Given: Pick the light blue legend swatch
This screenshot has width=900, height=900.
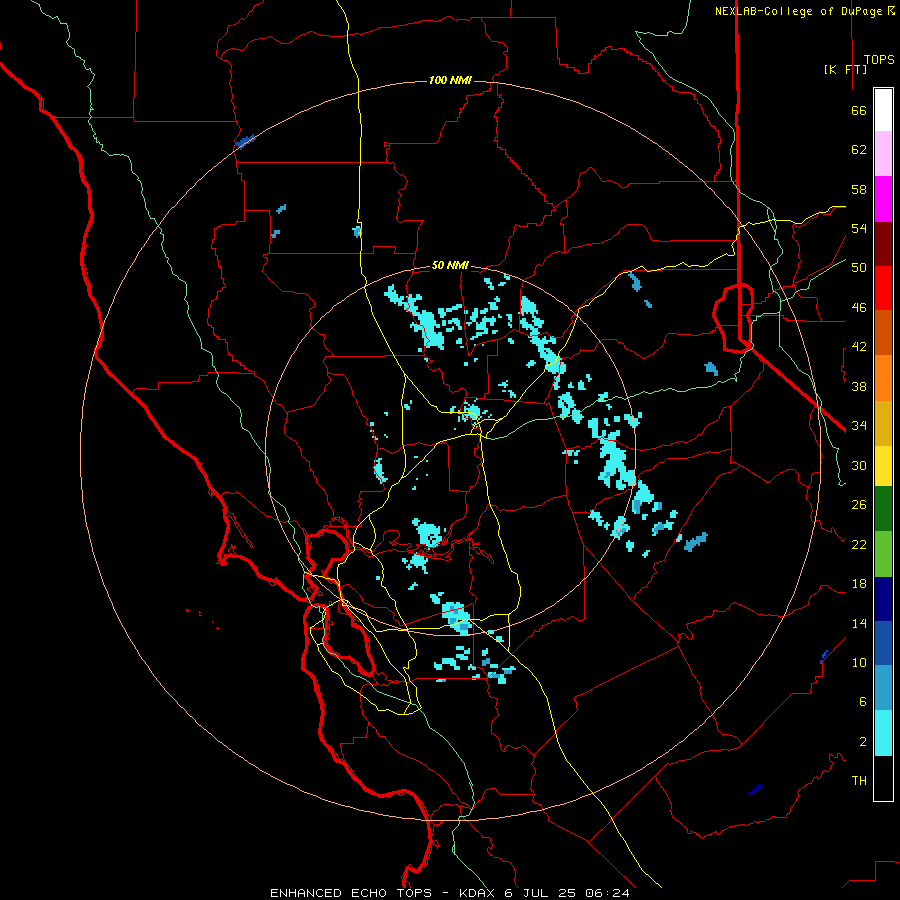Looking at the screenshot, I should tap(883, 688).
